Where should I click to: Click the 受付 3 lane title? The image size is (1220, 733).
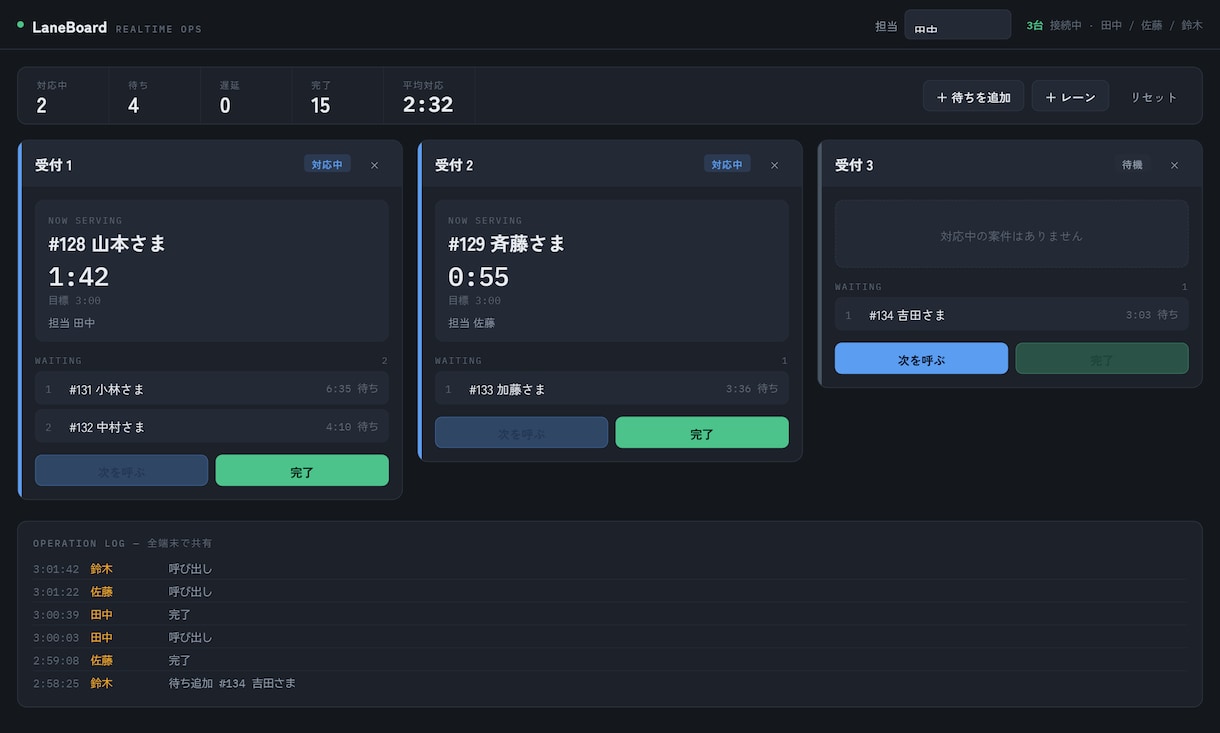coord(854,165)
